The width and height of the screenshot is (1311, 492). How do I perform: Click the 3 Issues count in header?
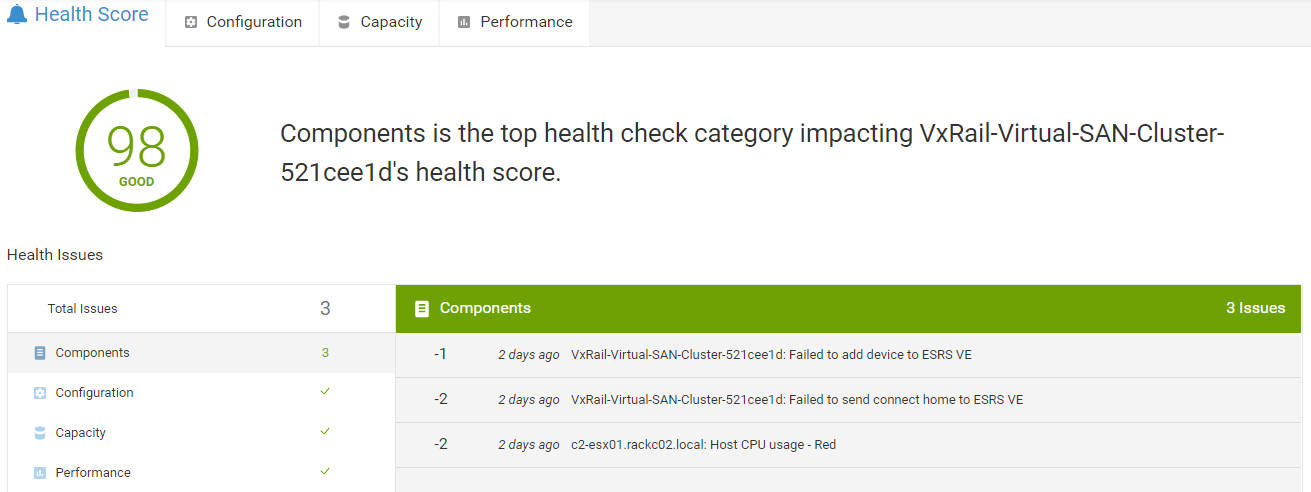(x=1255, y=308)
